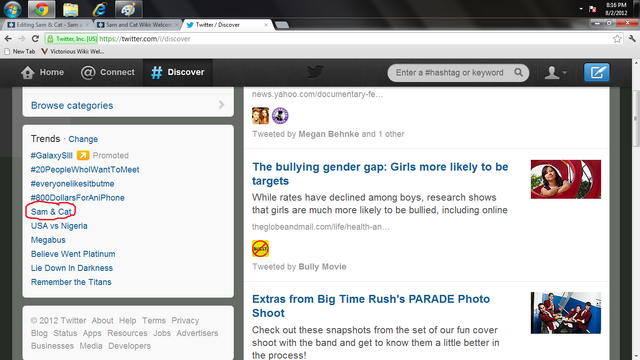Screen dimensions: 640x360
Task: Go back in the browser
Action: click(x=8, y=39)
